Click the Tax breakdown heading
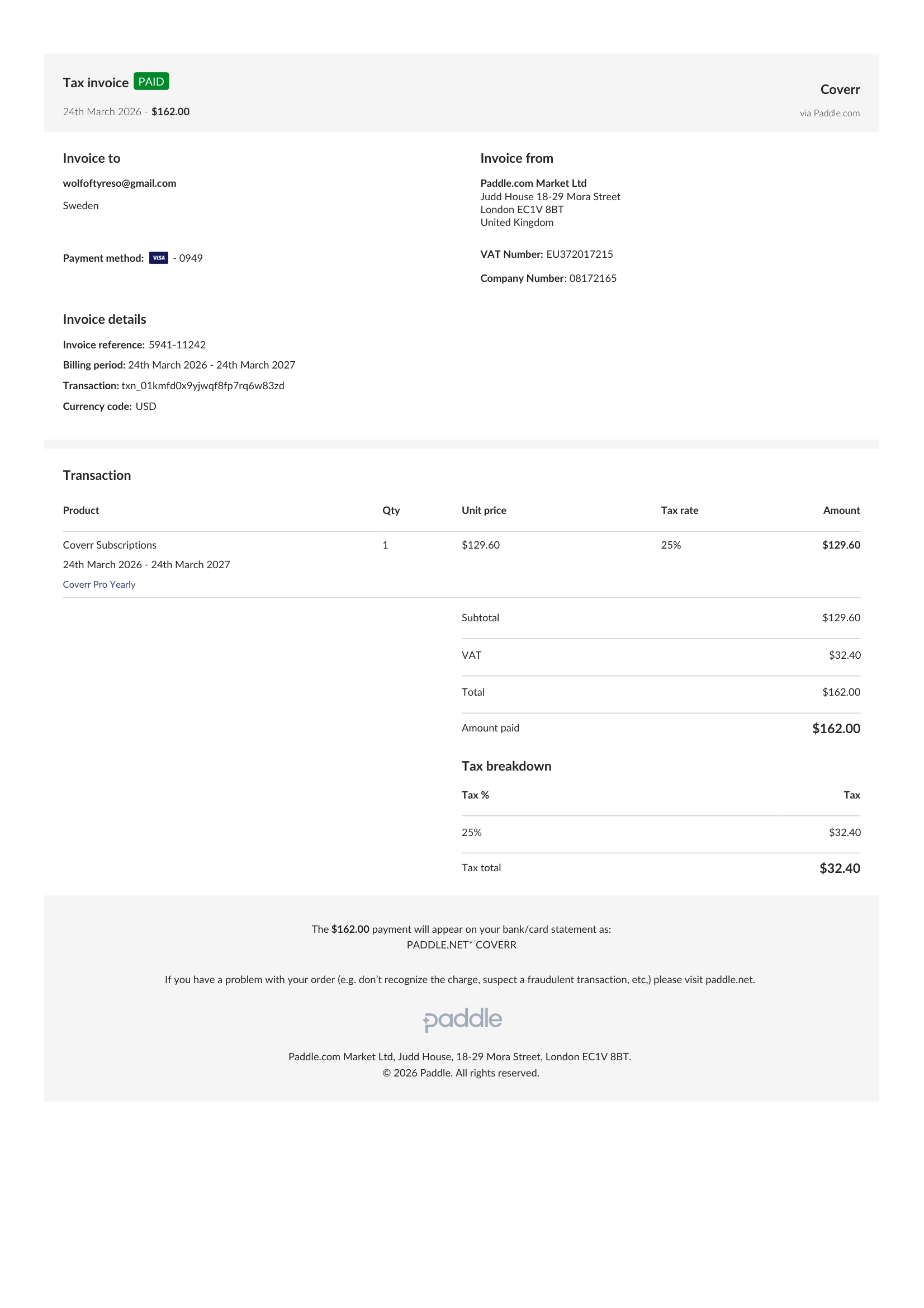This screenshot has width=924, height=1308. [x=506, y=766]
